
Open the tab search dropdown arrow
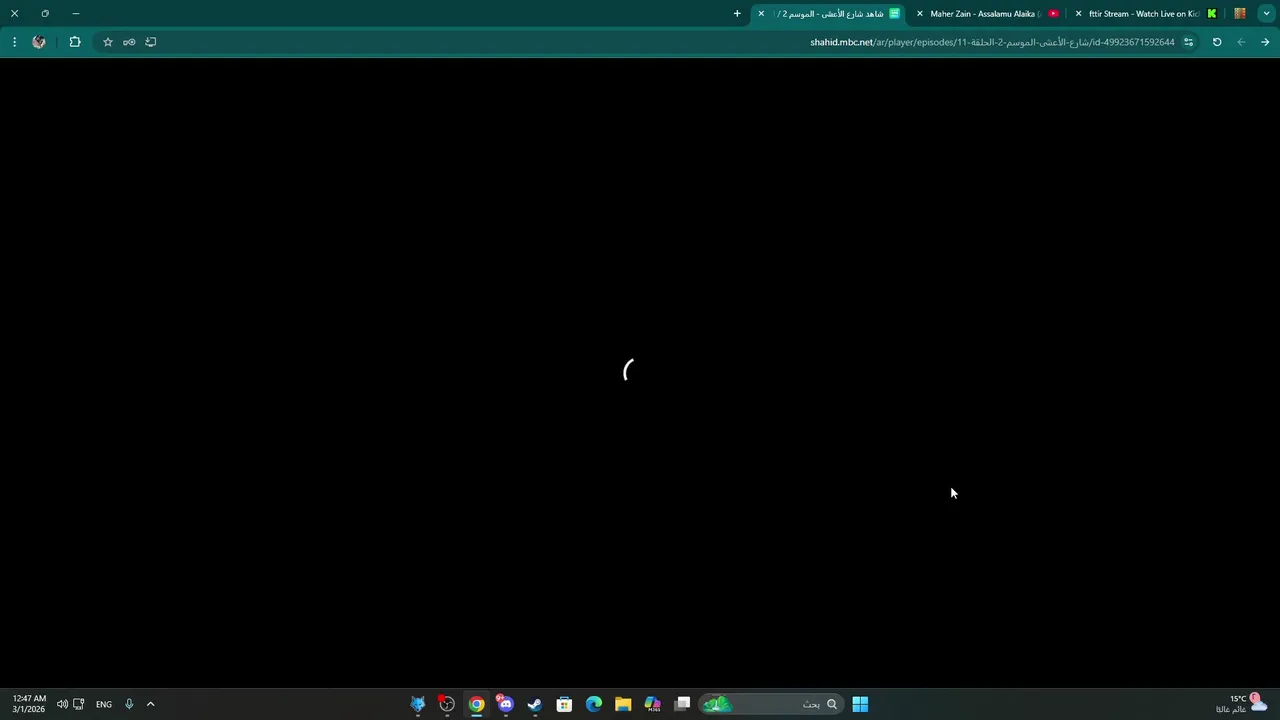click(x=1266, y=14)
